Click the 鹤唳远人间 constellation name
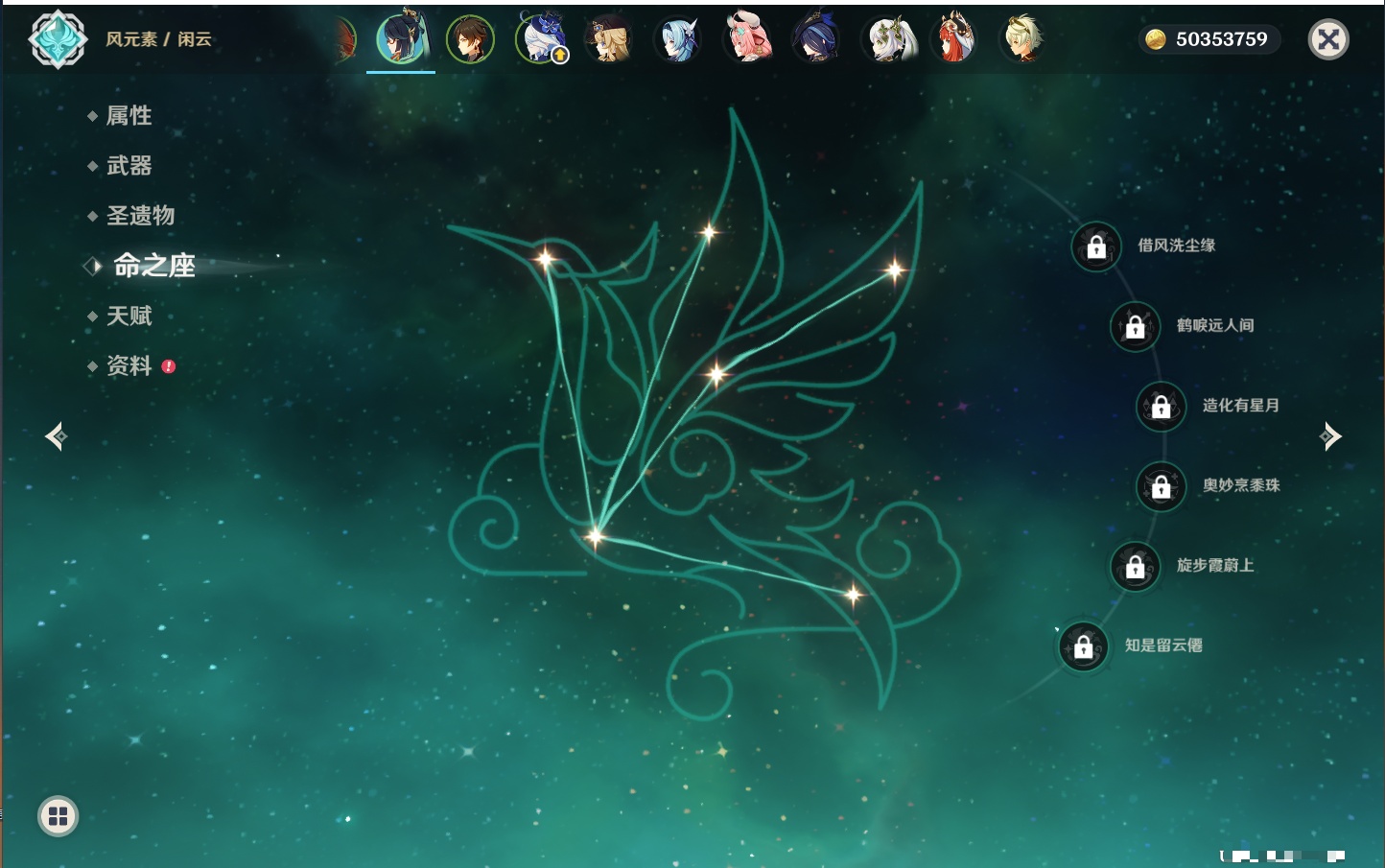 pyautogui.click(x=1215, y=325)
